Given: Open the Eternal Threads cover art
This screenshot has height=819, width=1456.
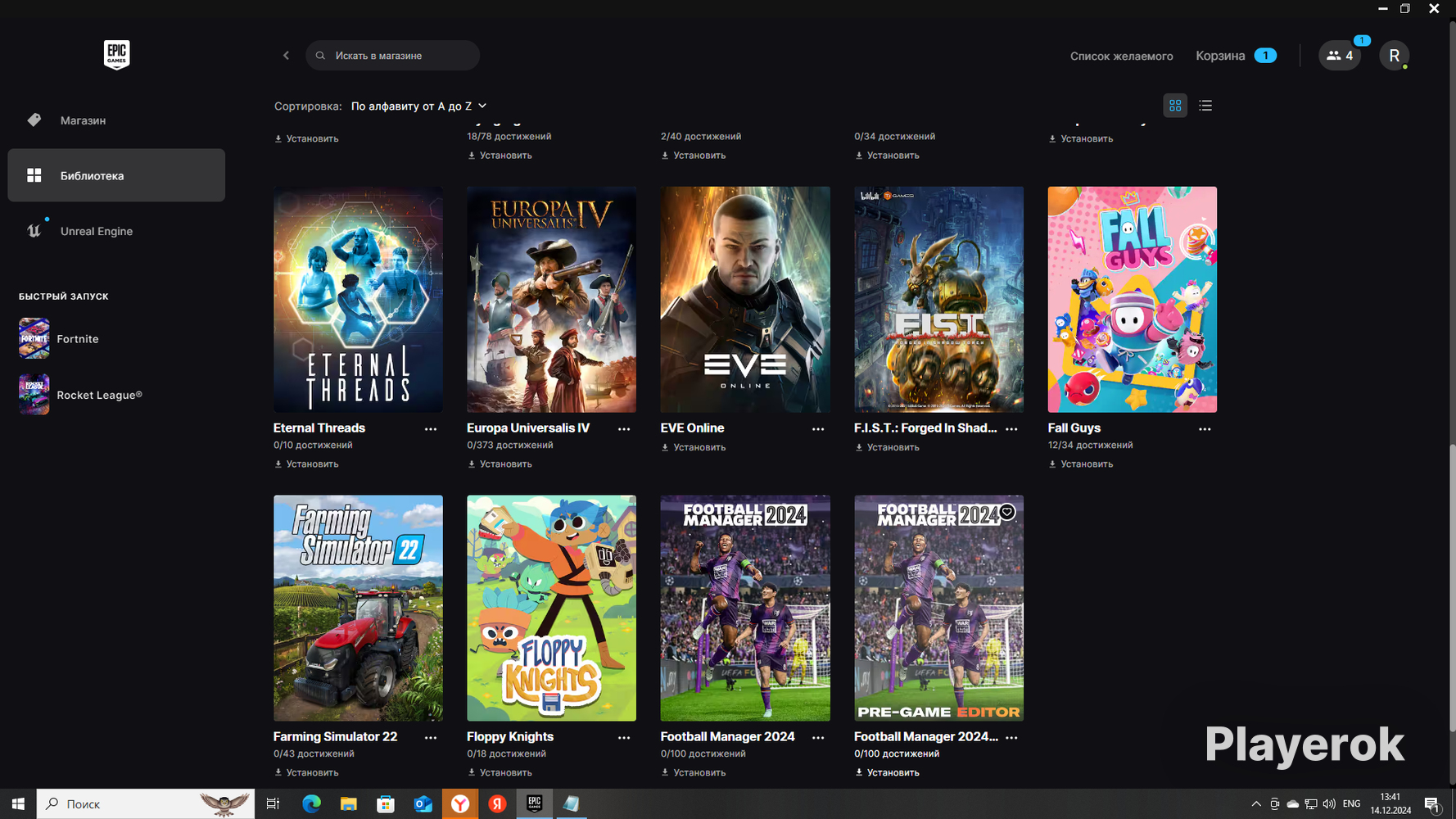Looking at the screenshot, I should click(358, 300).
